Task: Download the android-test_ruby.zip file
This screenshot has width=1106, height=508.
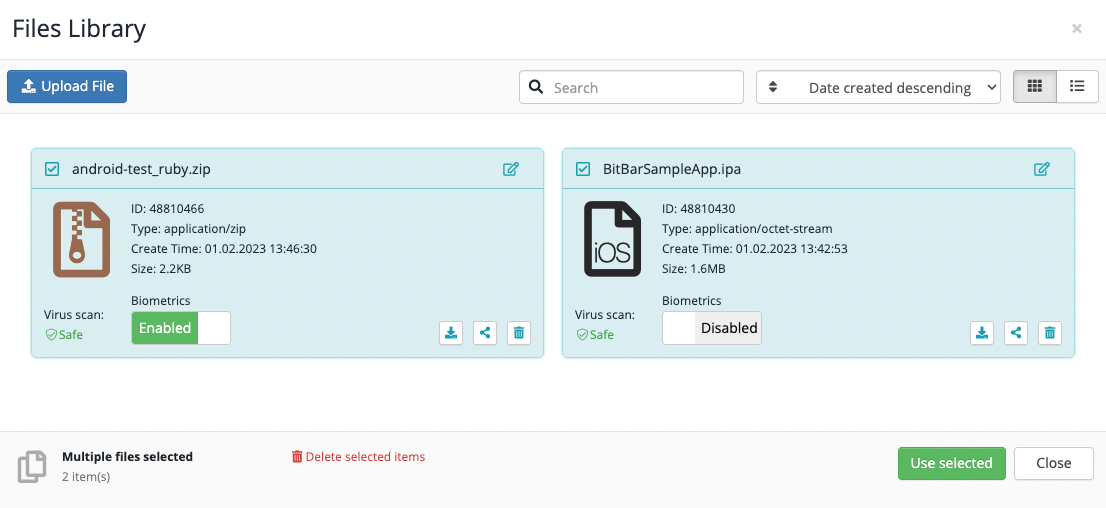Action: coord(451,333)
